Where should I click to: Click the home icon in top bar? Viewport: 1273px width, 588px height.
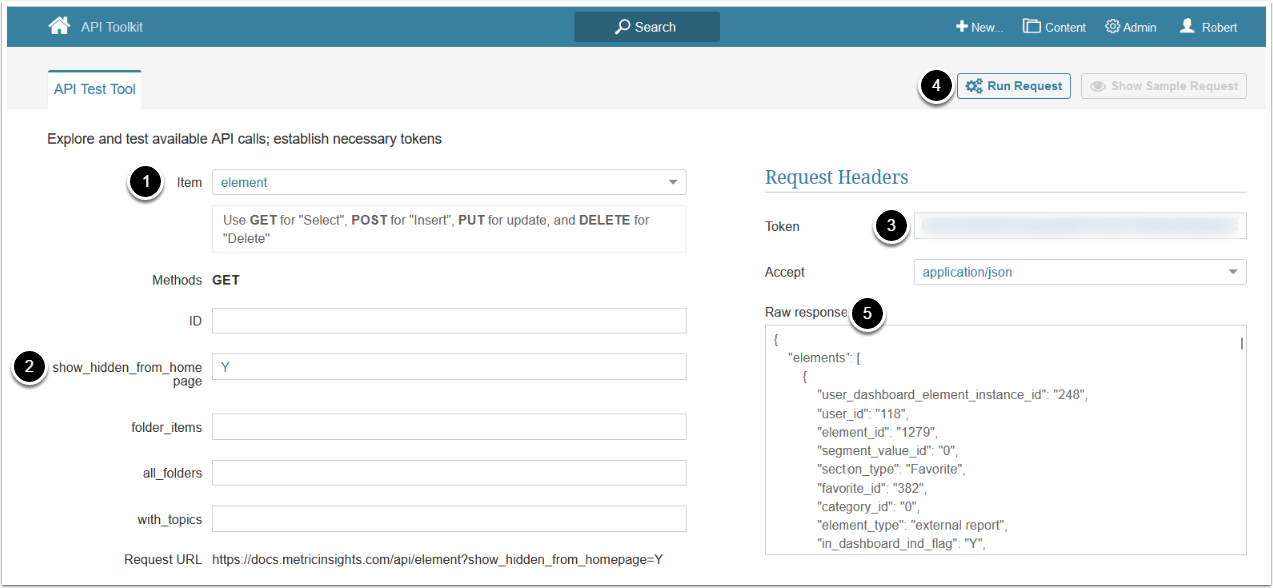pyautogui.click(x=59, y=26)
